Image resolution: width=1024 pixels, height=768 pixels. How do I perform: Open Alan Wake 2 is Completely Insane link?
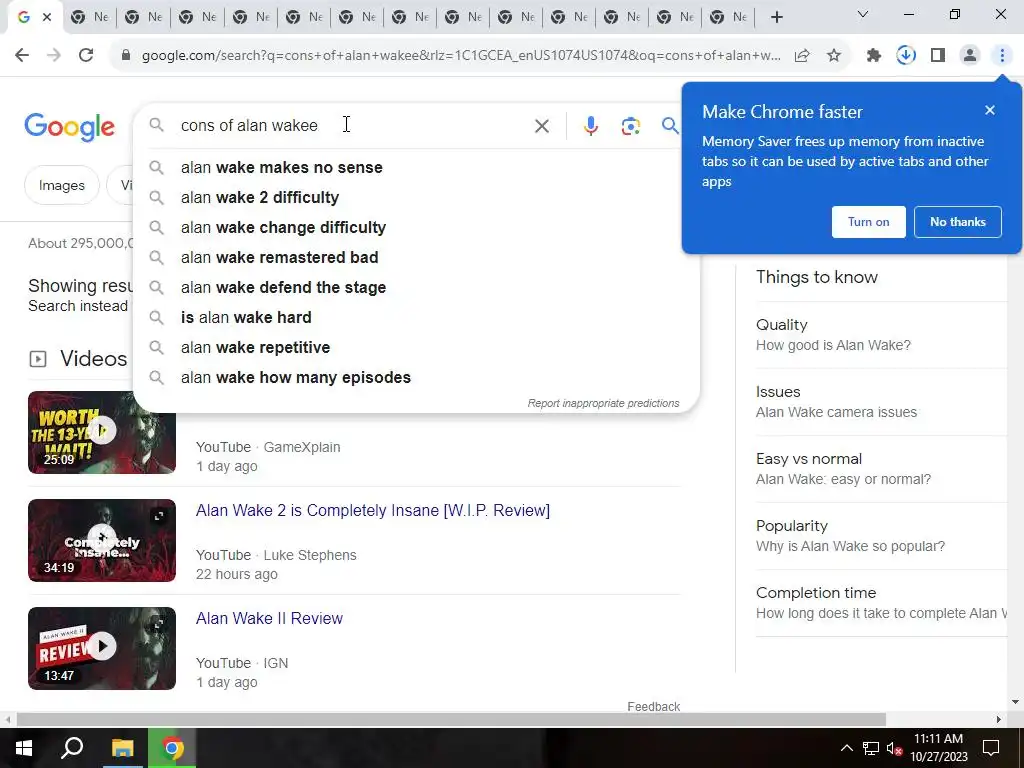(373, 510)
